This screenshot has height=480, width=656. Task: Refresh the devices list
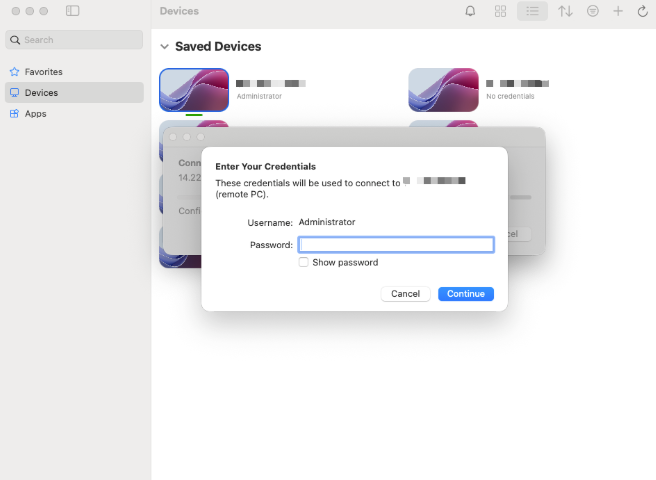click(642, 11)
